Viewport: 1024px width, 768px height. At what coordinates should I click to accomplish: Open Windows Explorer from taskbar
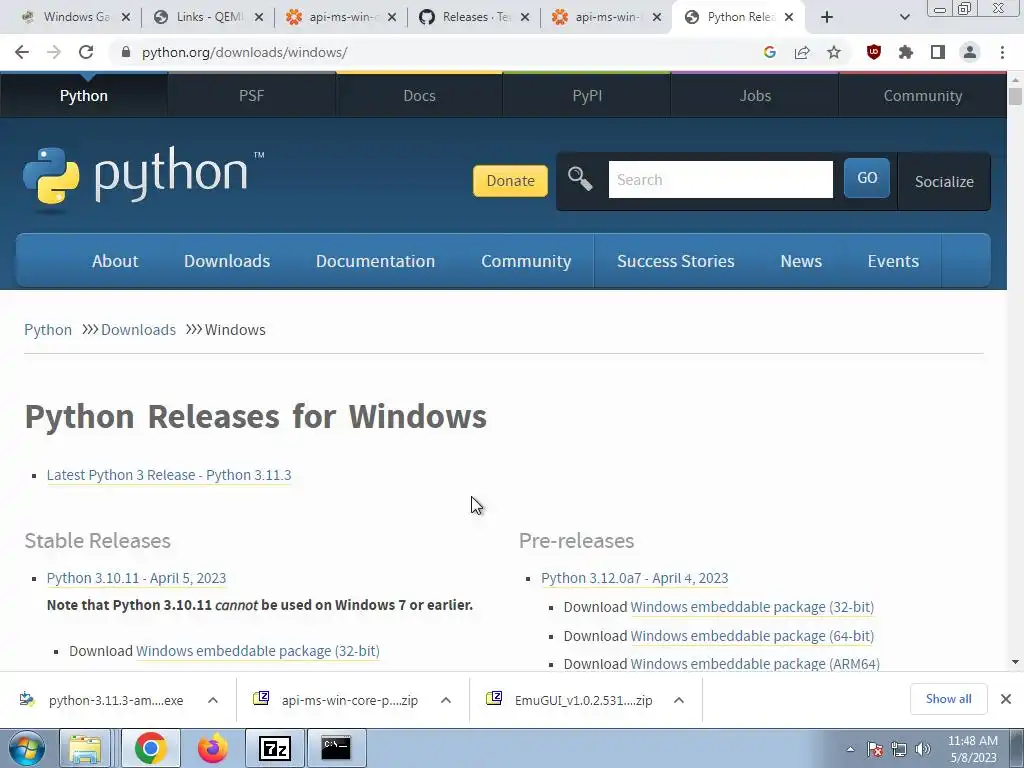click(x=86, y=748)
